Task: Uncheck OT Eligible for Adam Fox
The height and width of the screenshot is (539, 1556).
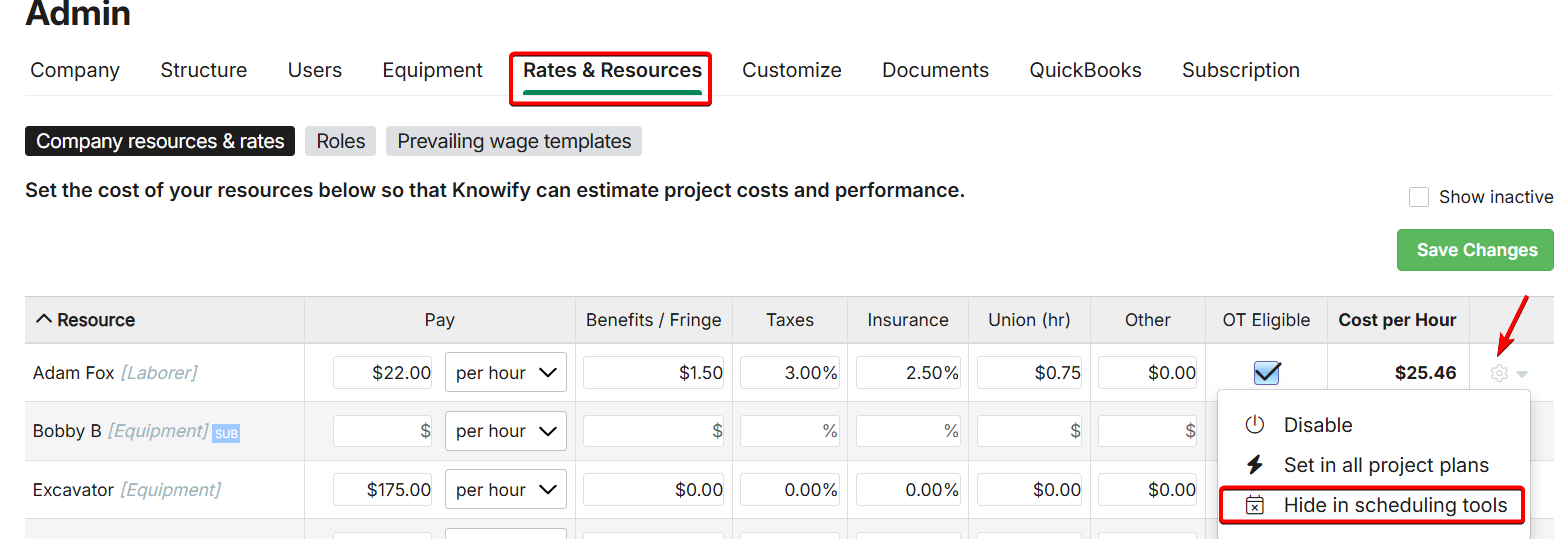Action: [x=1267, y=373]
